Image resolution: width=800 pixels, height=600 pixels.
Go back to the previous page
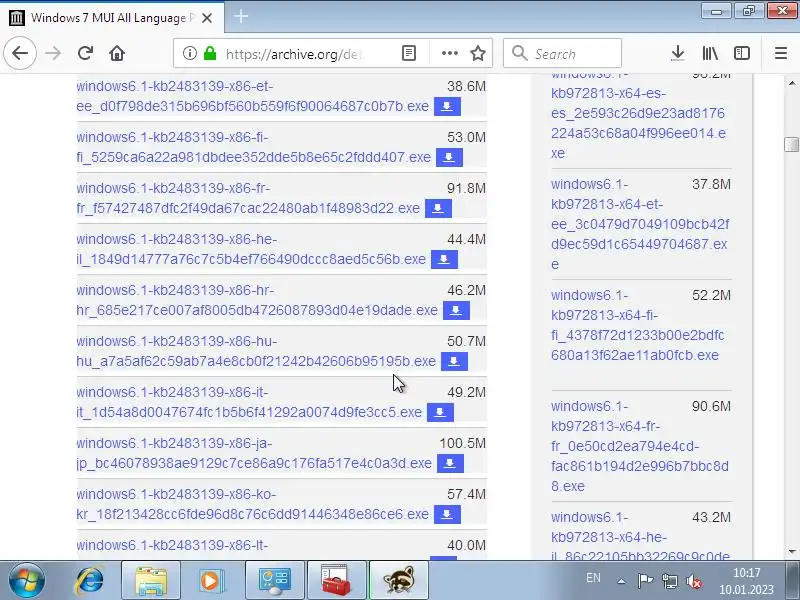coord(20,53)
